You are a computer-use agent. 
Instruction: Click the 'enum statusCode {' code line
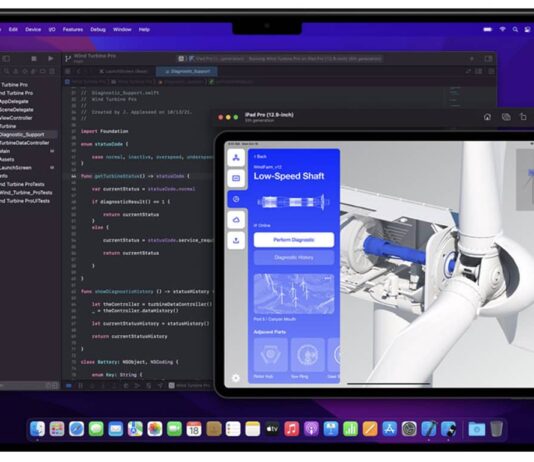coord(105,144)
